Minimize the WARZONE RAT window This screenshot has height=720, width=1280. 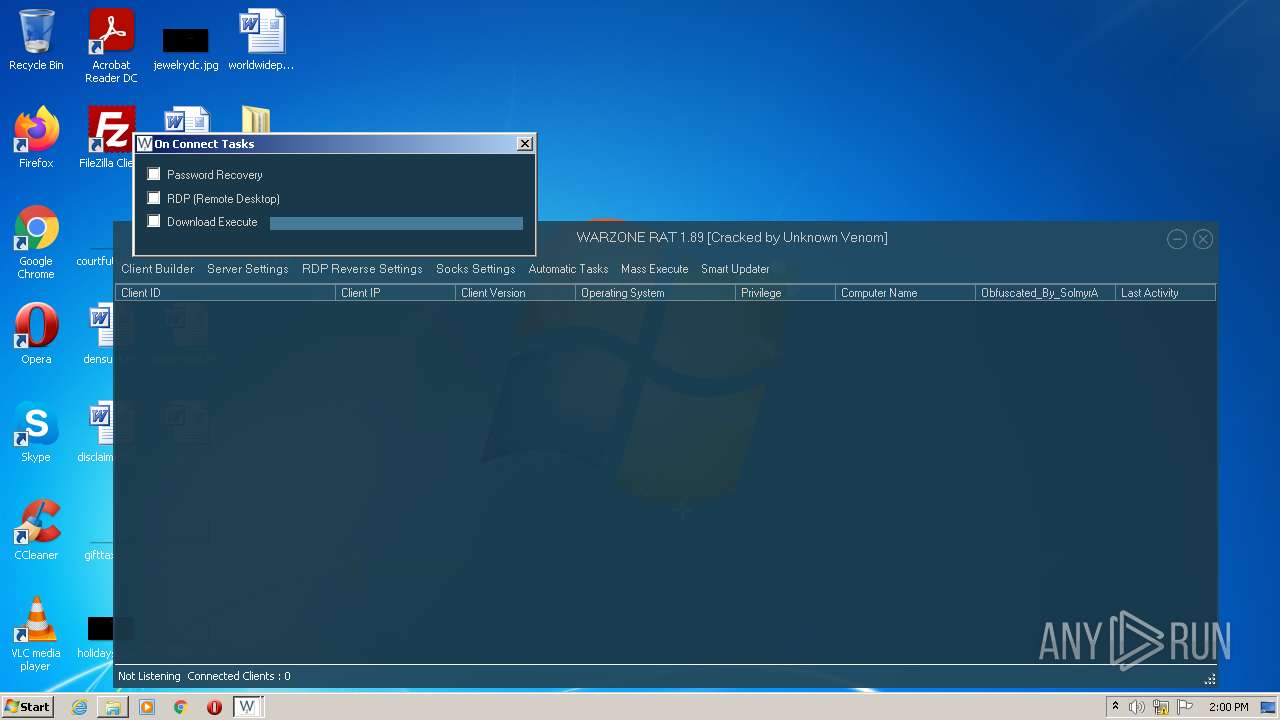point(1177,239)
